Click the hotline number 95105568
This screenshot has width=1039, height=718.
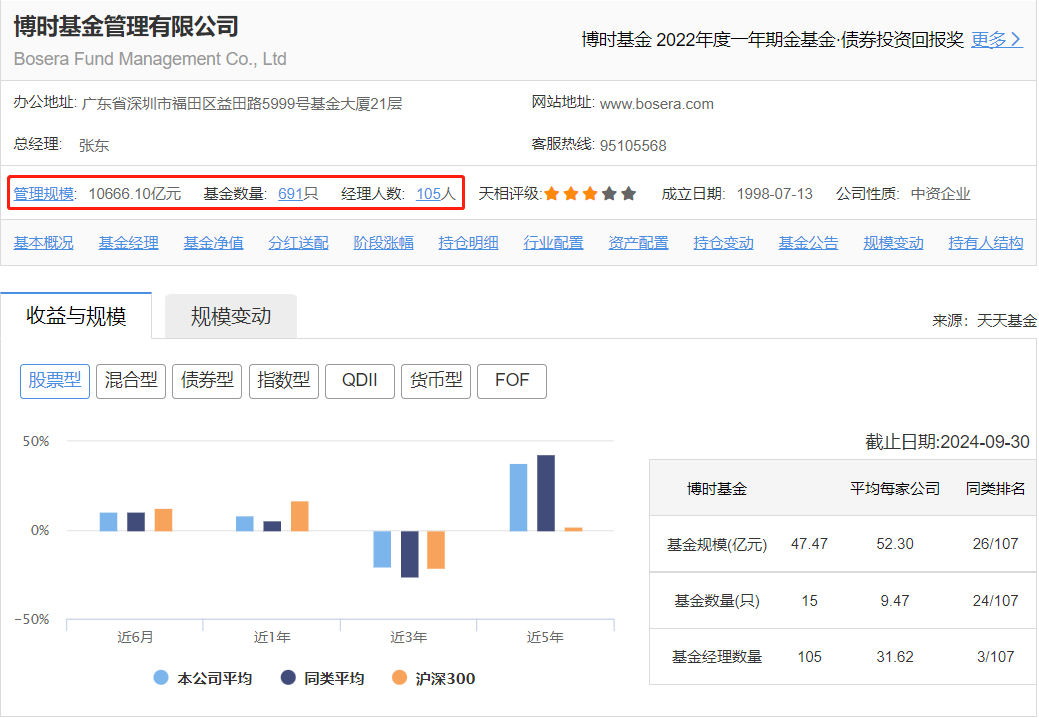coord(633,146)
